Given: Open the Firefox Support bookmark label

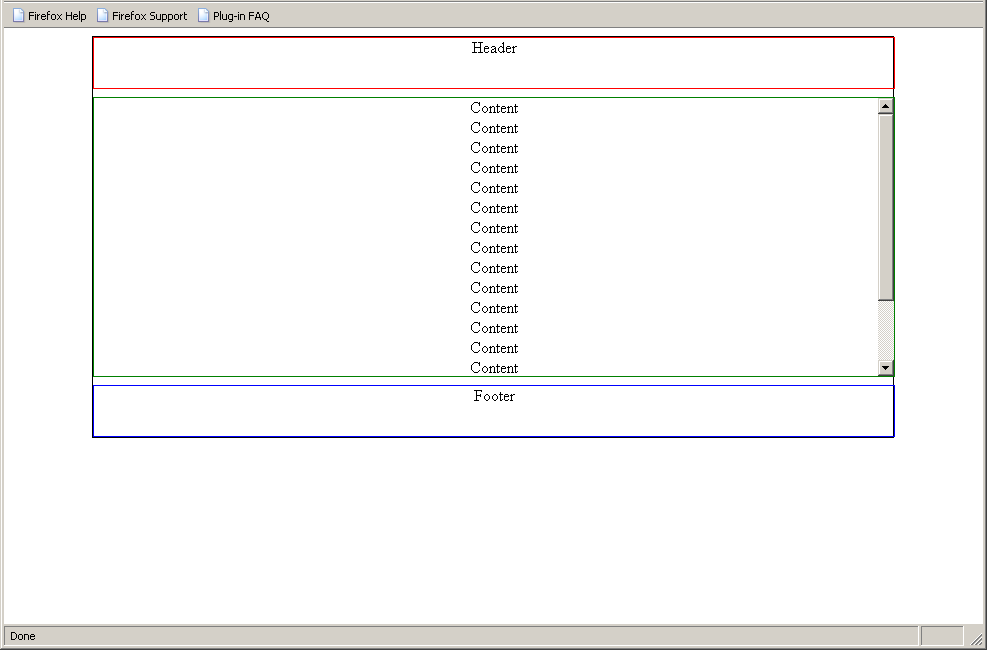Looking at the screenshot, I should (x=149, y=16).
